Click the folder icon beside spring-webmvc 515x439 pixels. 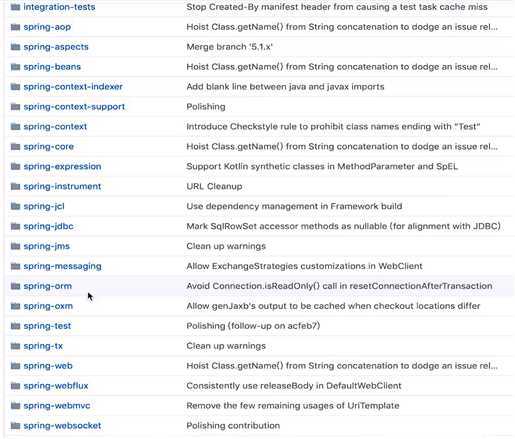(15, 406)
